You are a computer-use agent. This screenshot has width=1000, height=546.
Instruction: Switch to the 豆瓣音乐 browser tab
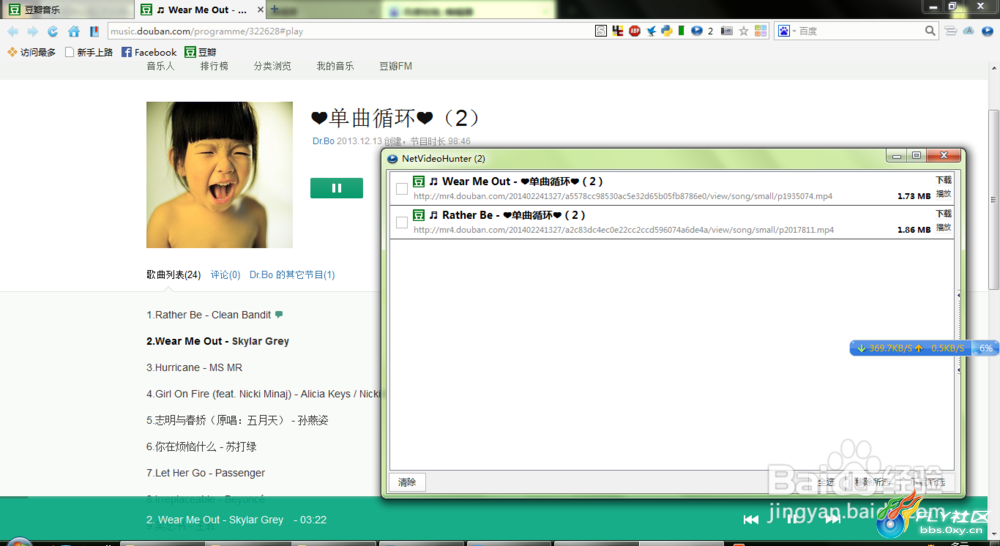pyautogui.click(x=66, y=10)
